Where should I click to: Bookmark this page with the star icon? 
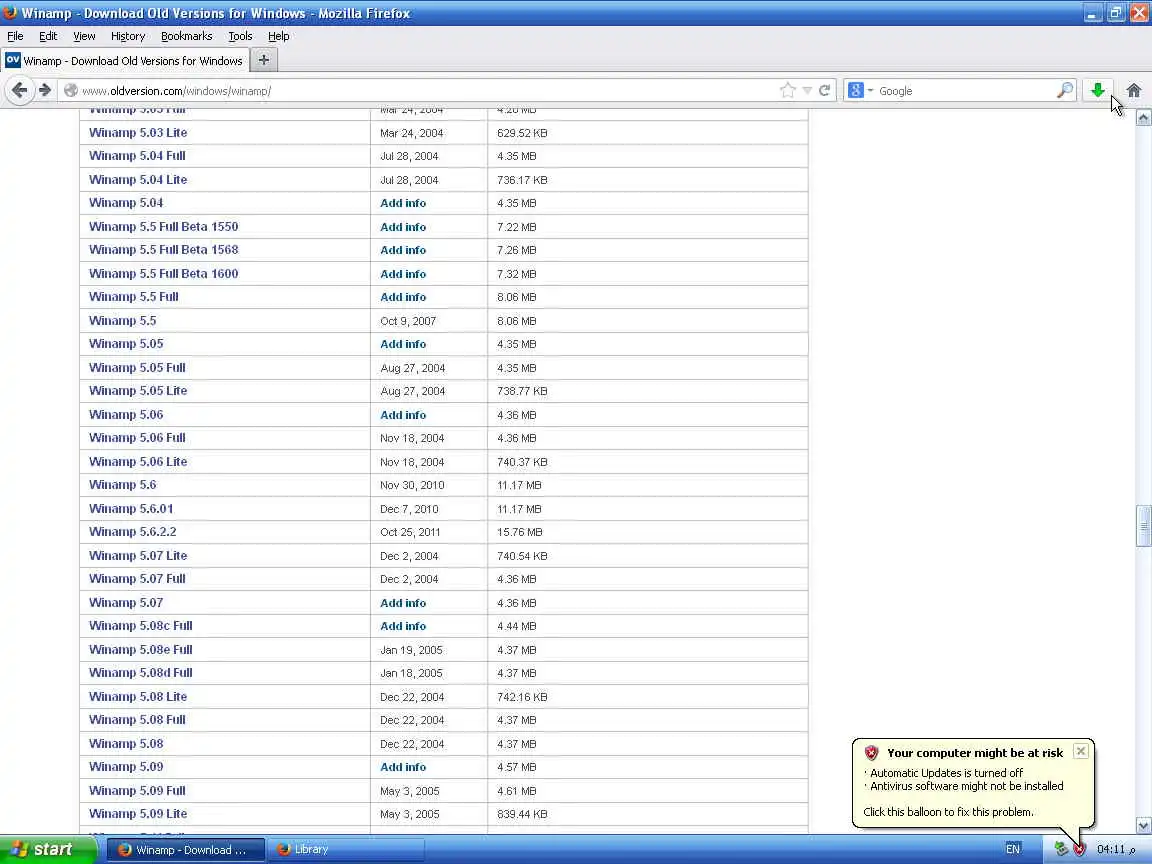click(x=788, y=90)
